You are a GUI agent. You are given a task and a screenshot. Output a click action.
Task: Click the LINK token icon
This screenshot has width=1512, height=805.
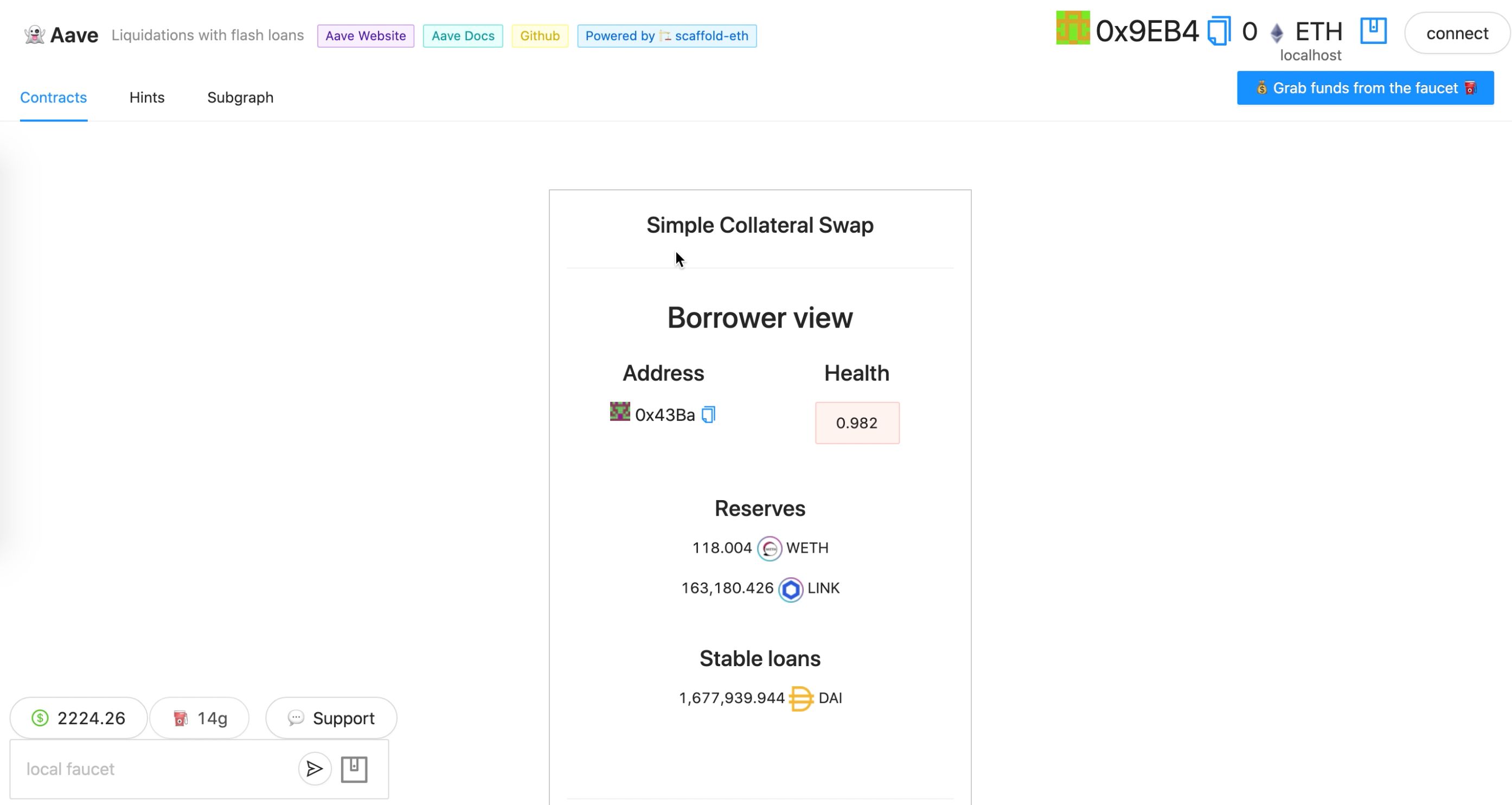[791, 588]
